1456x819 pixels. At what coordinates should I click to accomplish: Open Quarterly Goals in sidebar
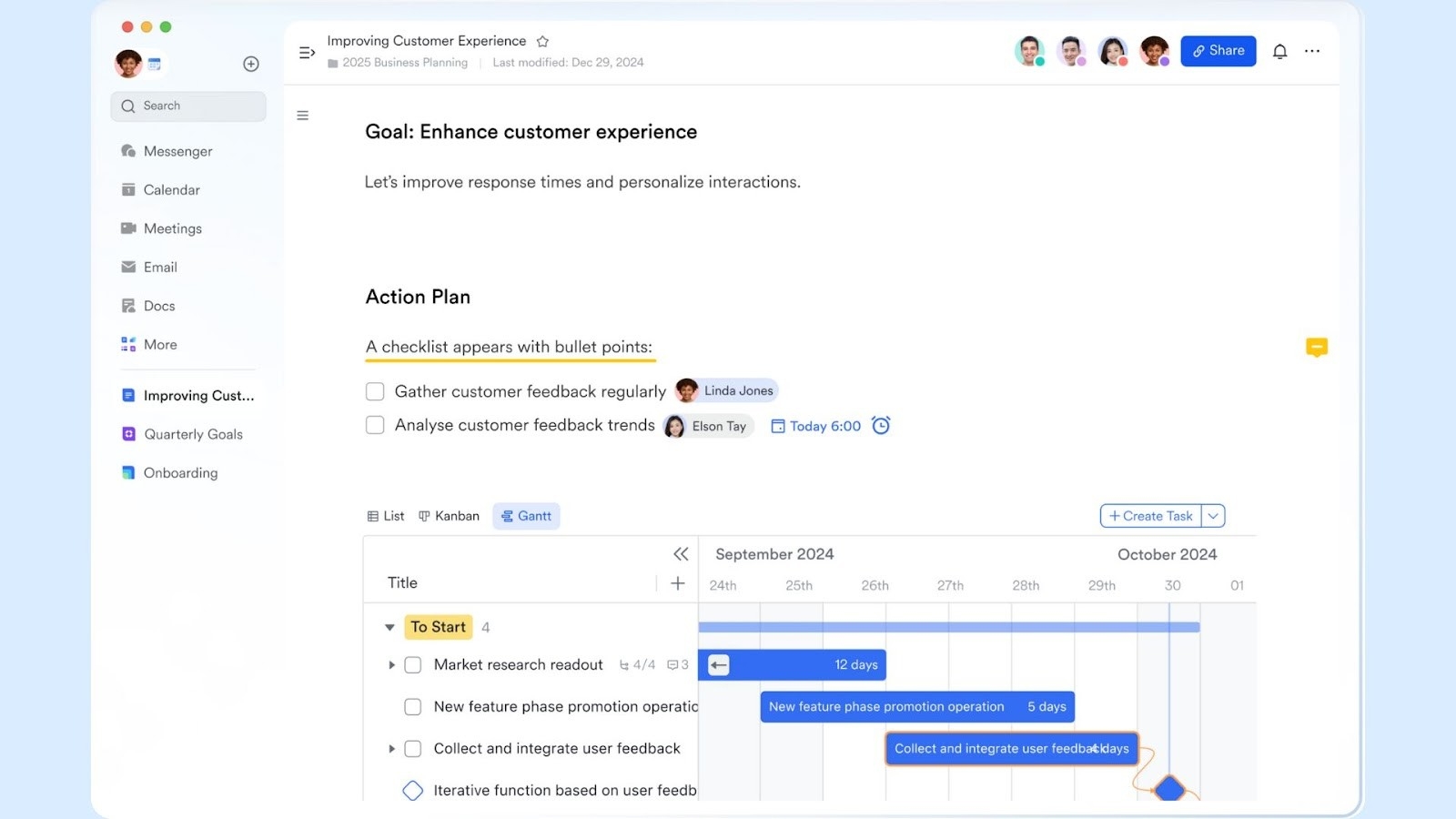tap(183, 434)
